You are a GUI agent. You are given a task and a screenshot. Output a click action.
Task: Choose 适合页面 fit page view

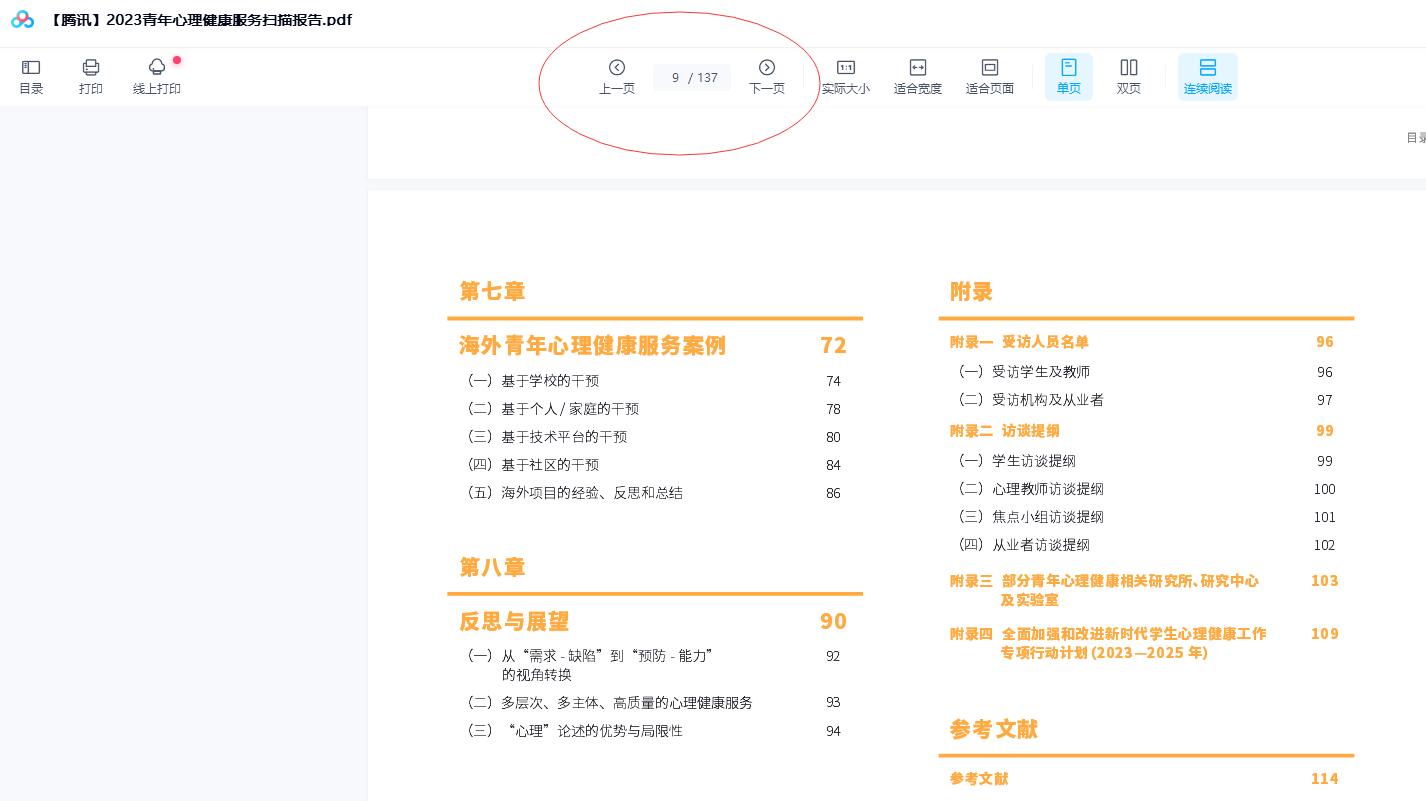pyautogui.click(x=989, y=77)
